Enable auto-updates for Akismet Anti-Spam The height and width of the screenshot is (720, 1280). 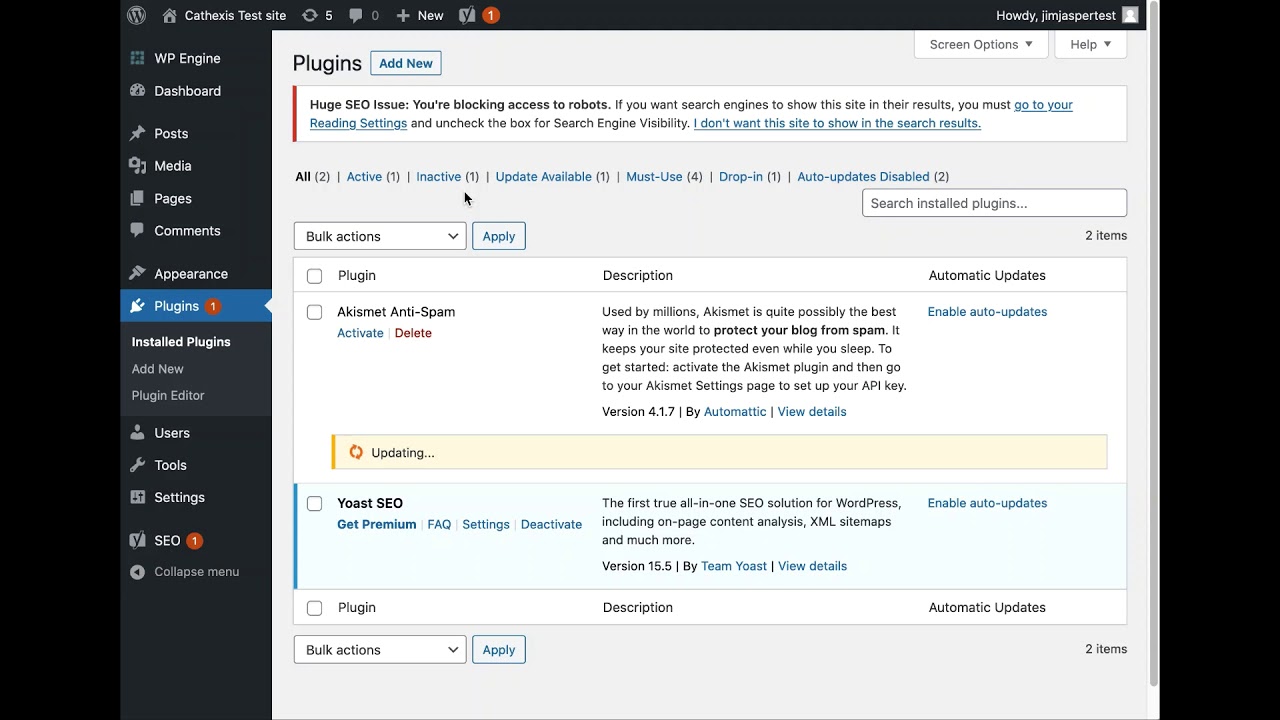pyautogui.click(x=987, y=312)
